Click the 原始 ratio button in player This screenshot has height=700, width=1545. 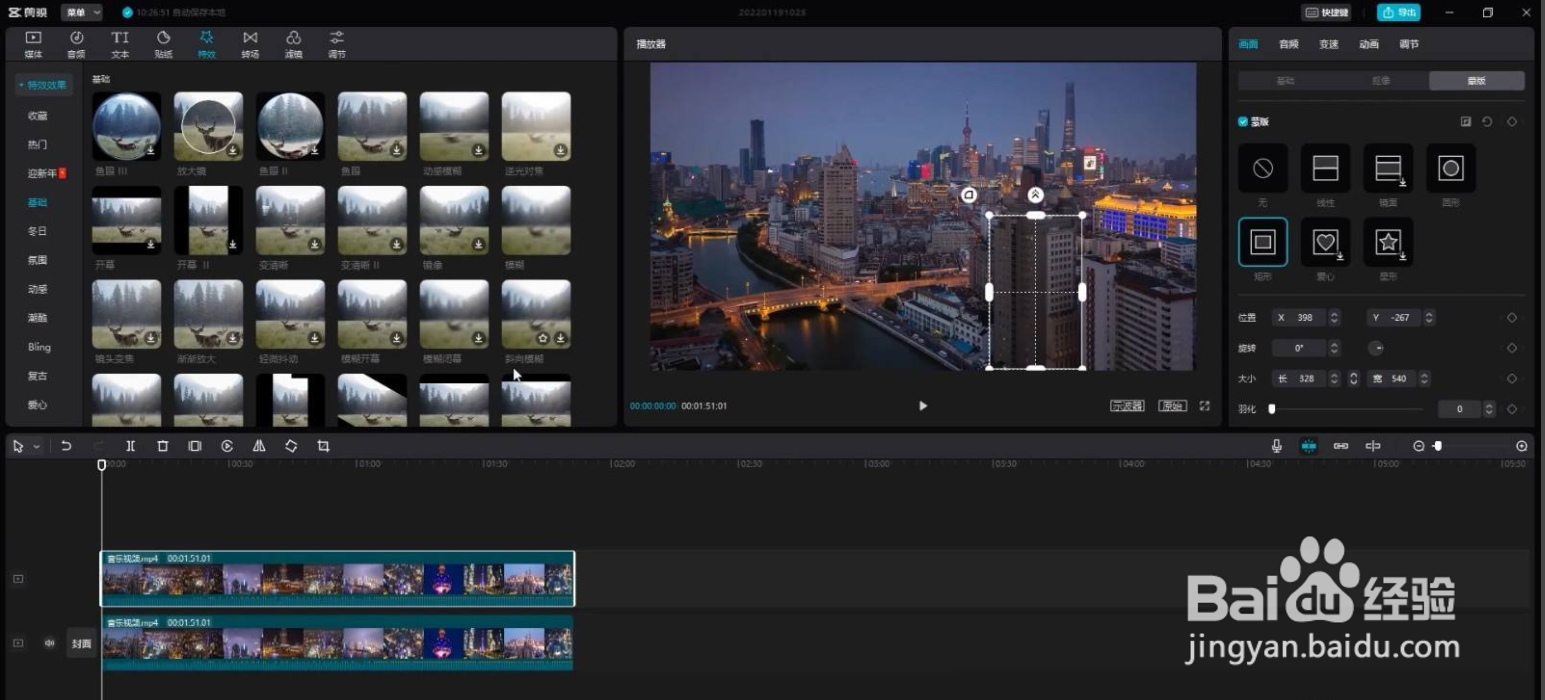point(1172,406)
